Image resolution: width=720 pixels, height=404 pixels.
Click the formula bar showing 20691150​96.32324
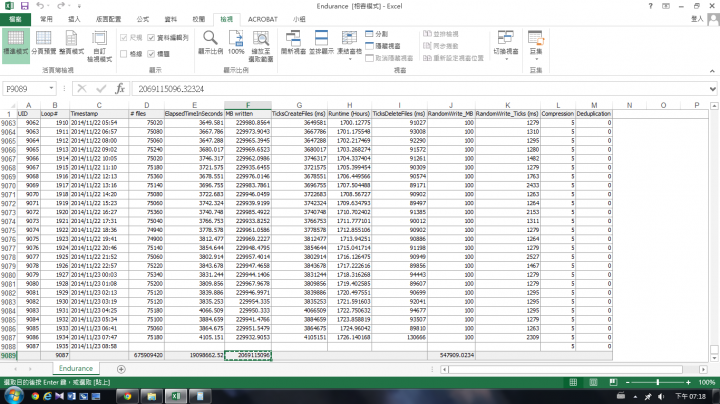click(420, 89)
